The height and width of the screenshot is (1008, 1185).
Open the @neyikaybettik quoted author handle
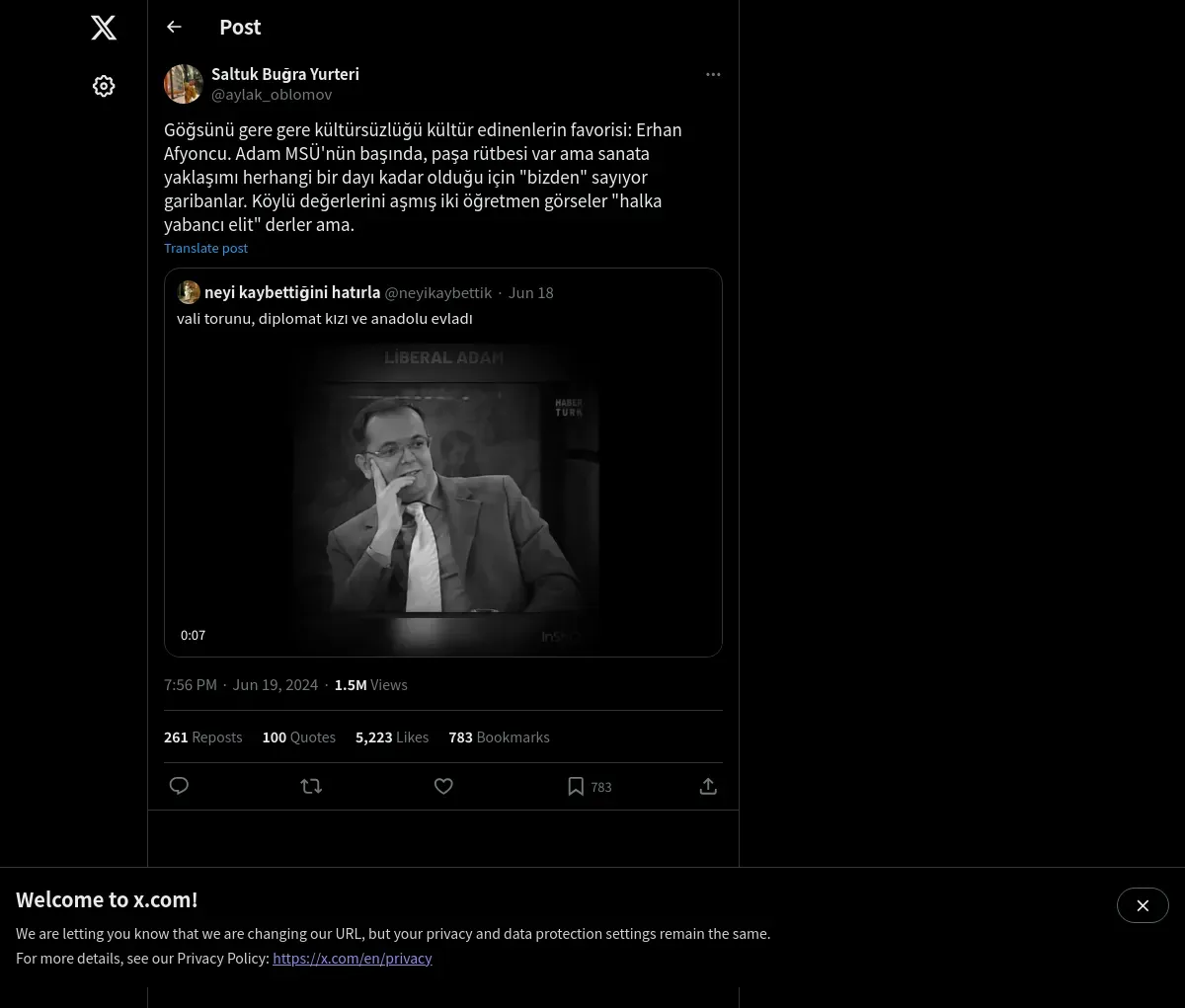click(437, 293)
